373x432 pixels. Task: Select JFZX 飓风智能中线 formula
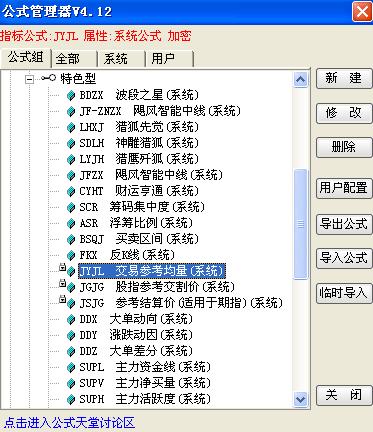click(x=151, y=176)
